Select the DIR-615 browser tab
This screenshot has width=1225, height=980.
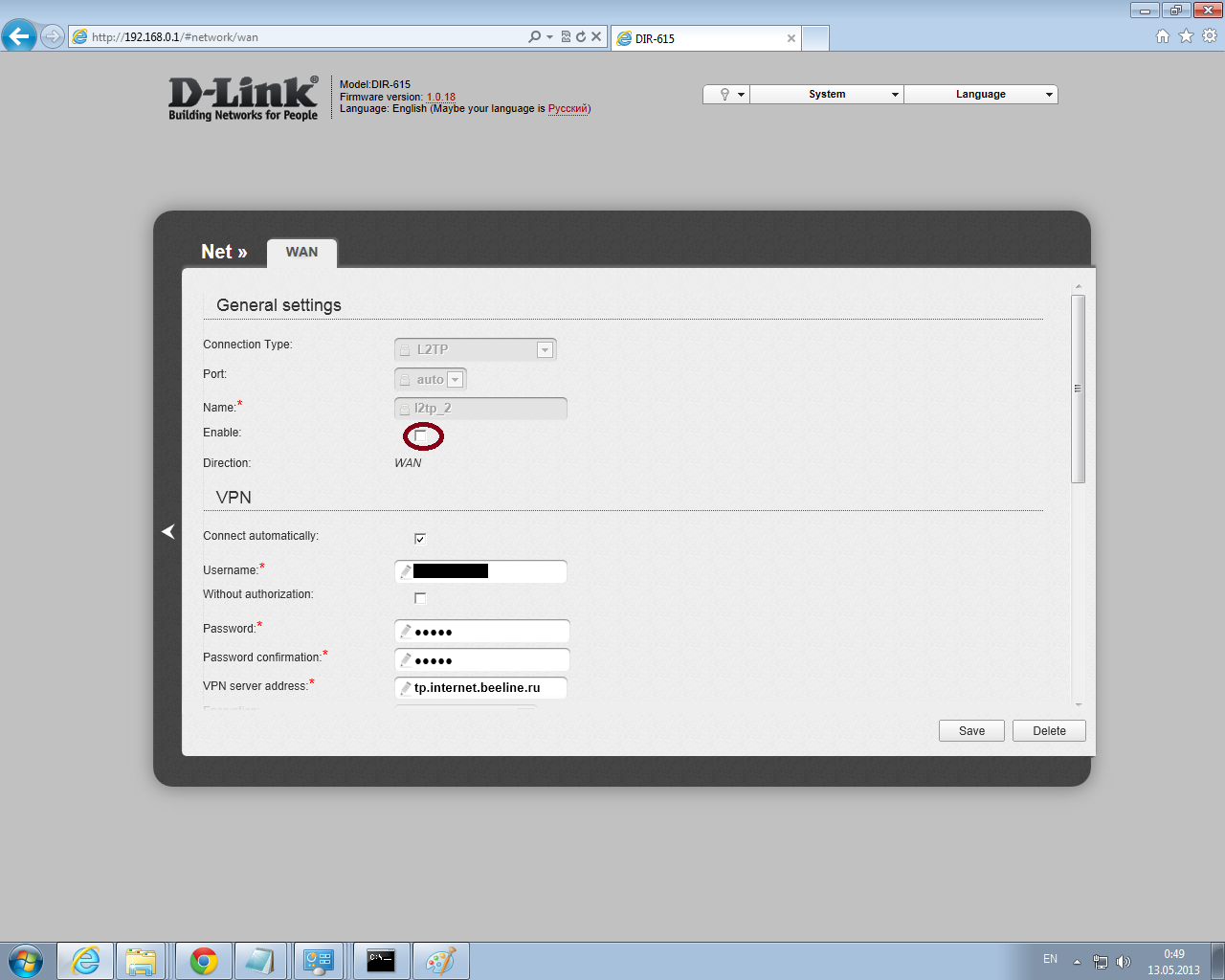pyautogui.click(x=706, y=38)
